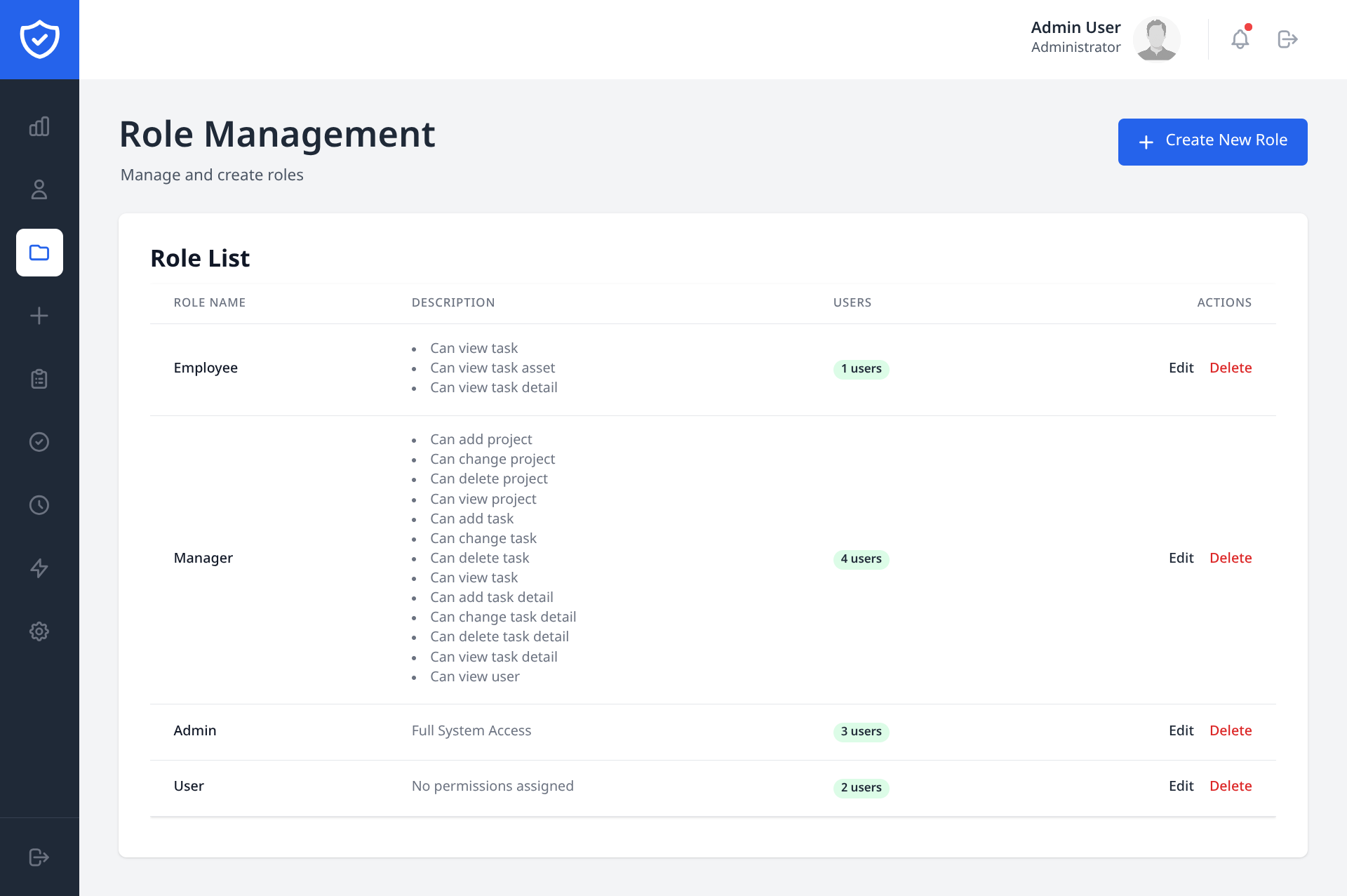Open the notification bell with red dot

click(x=1240, y=39)
